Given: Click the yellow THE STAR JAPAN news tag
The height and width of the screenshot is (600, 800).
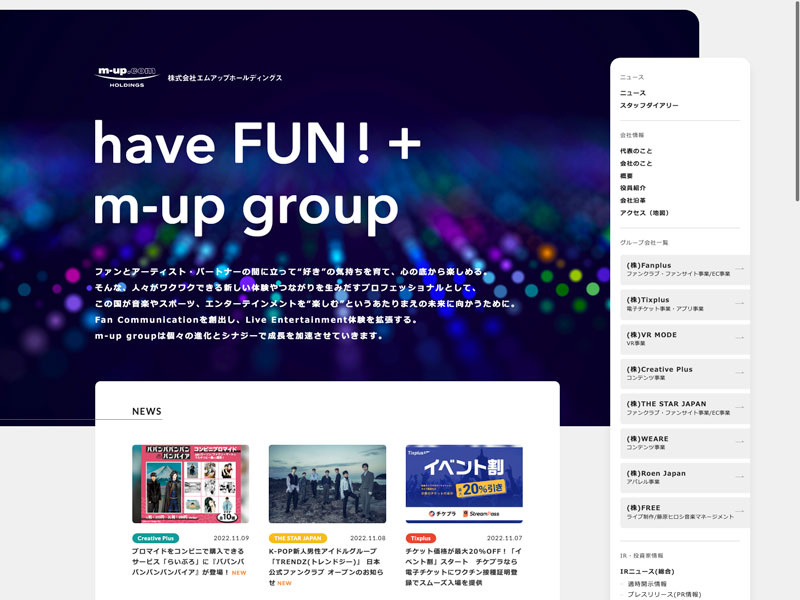Looking at the screenshot, I should click(298, 538).
